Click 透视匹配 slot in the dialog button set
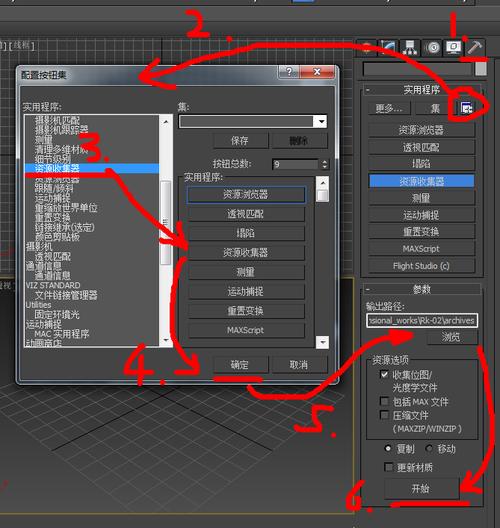 (x=246, y=214)
